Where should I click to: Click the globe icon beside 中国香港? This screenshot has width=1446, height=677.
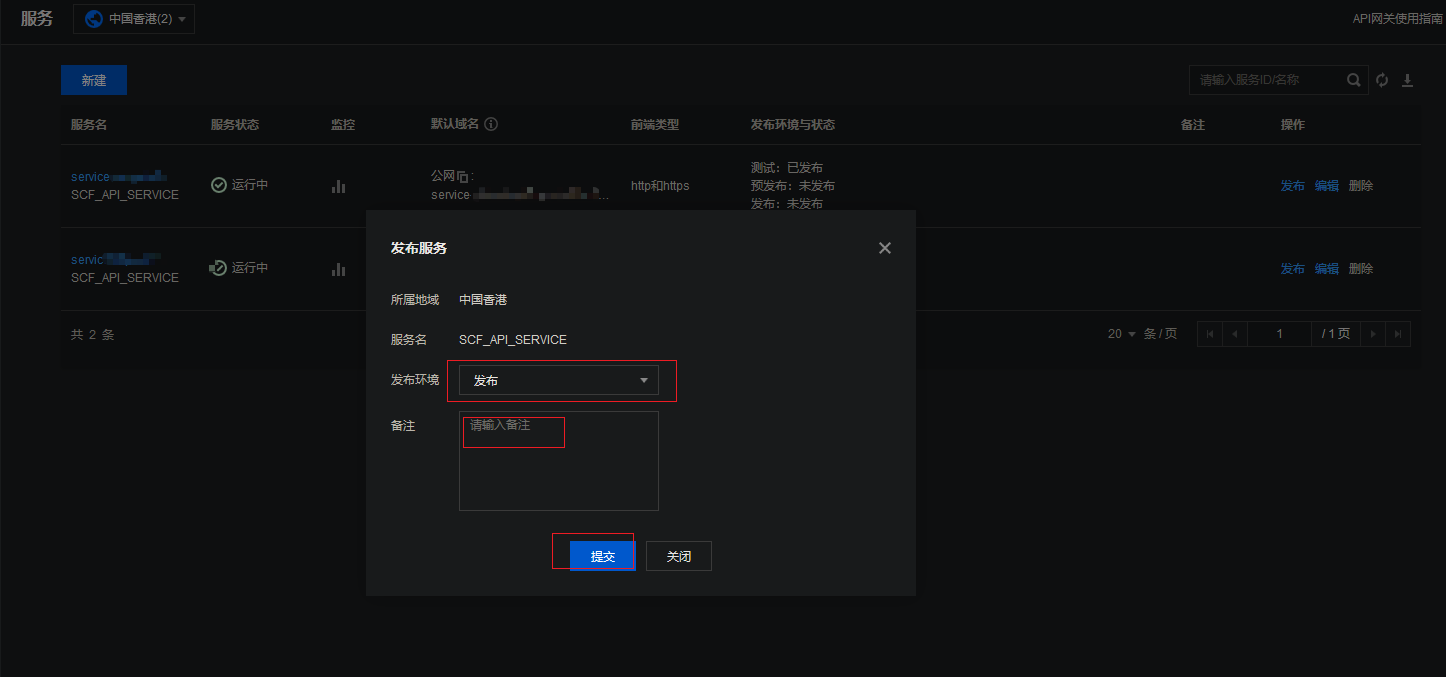94,19
